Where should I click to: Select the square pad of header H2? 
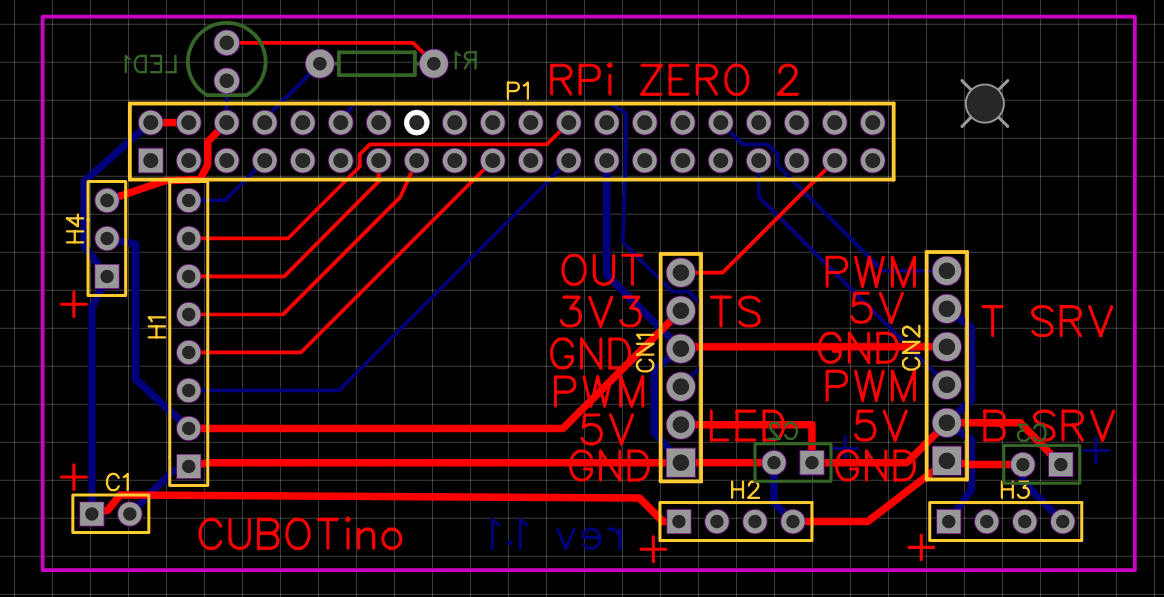[x=679, y=521]
